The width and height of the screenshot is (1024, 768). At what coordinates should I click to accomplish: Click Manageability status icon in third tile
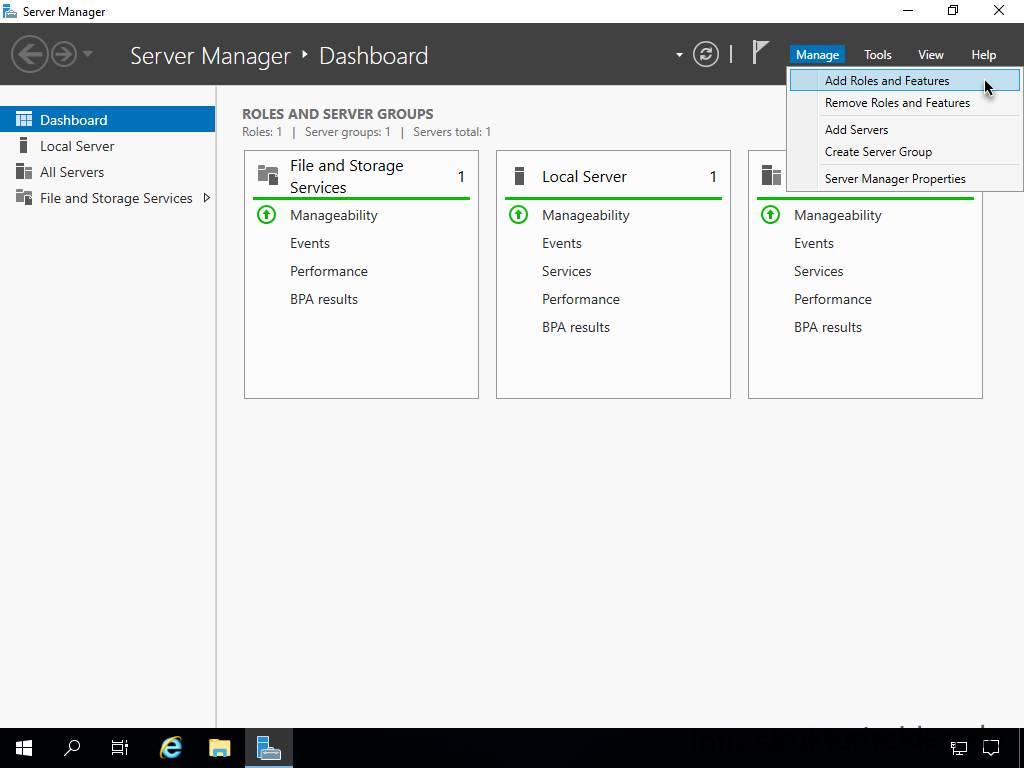(771, 214)
